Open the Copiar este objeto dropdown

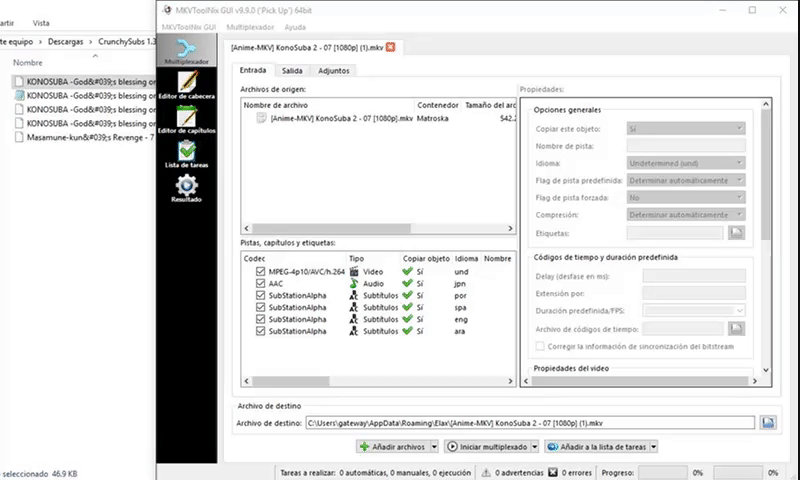686,129
